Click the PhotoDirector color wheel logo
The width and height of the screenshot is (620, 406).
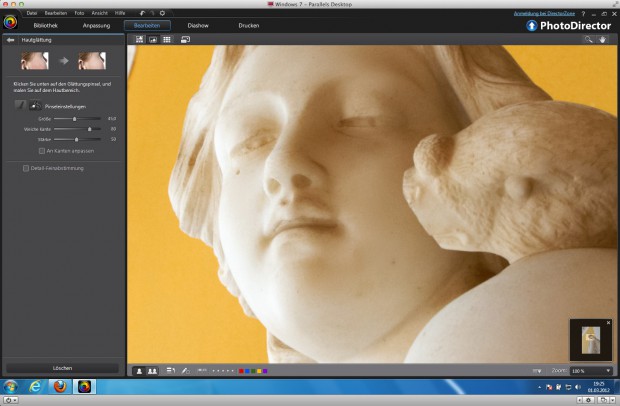[10, 22]
